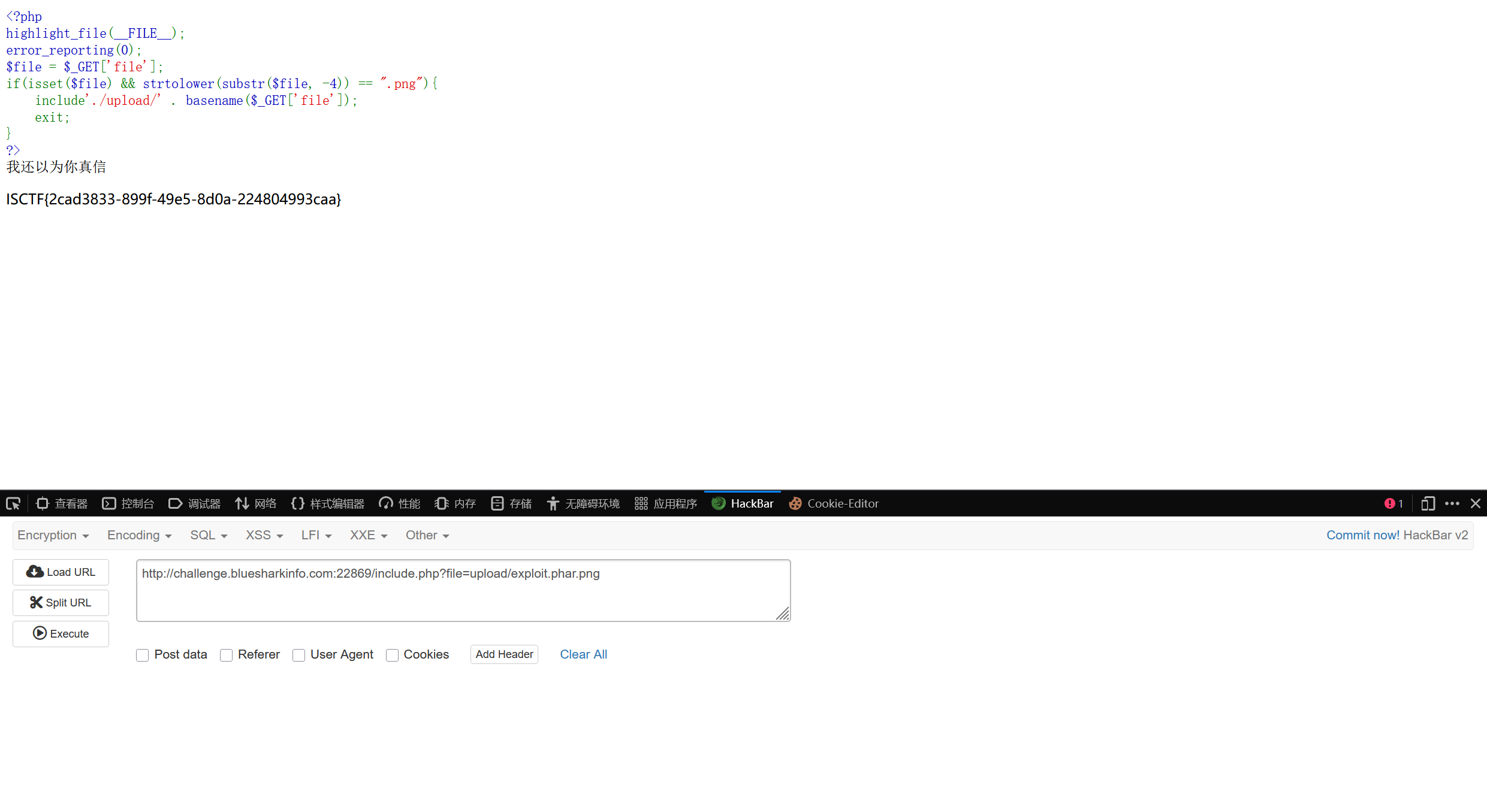Image resolution: width=1487 pixels, height=812 pixels.
Task: Open the Network (网络) panel
Action: (x=256, y=503)
